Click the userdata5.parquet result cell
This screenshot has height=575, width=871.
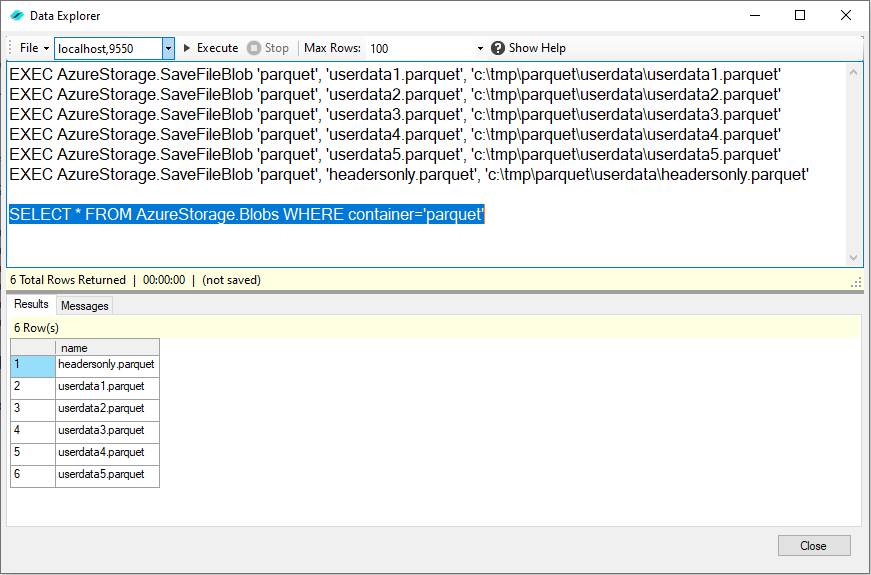click(107, 476)
